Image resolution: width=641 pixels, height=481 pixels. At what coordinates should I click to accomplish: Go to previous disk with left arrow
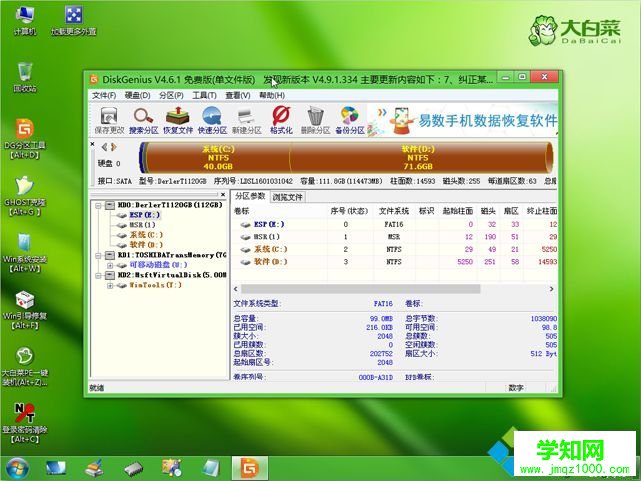pos(104,147)
